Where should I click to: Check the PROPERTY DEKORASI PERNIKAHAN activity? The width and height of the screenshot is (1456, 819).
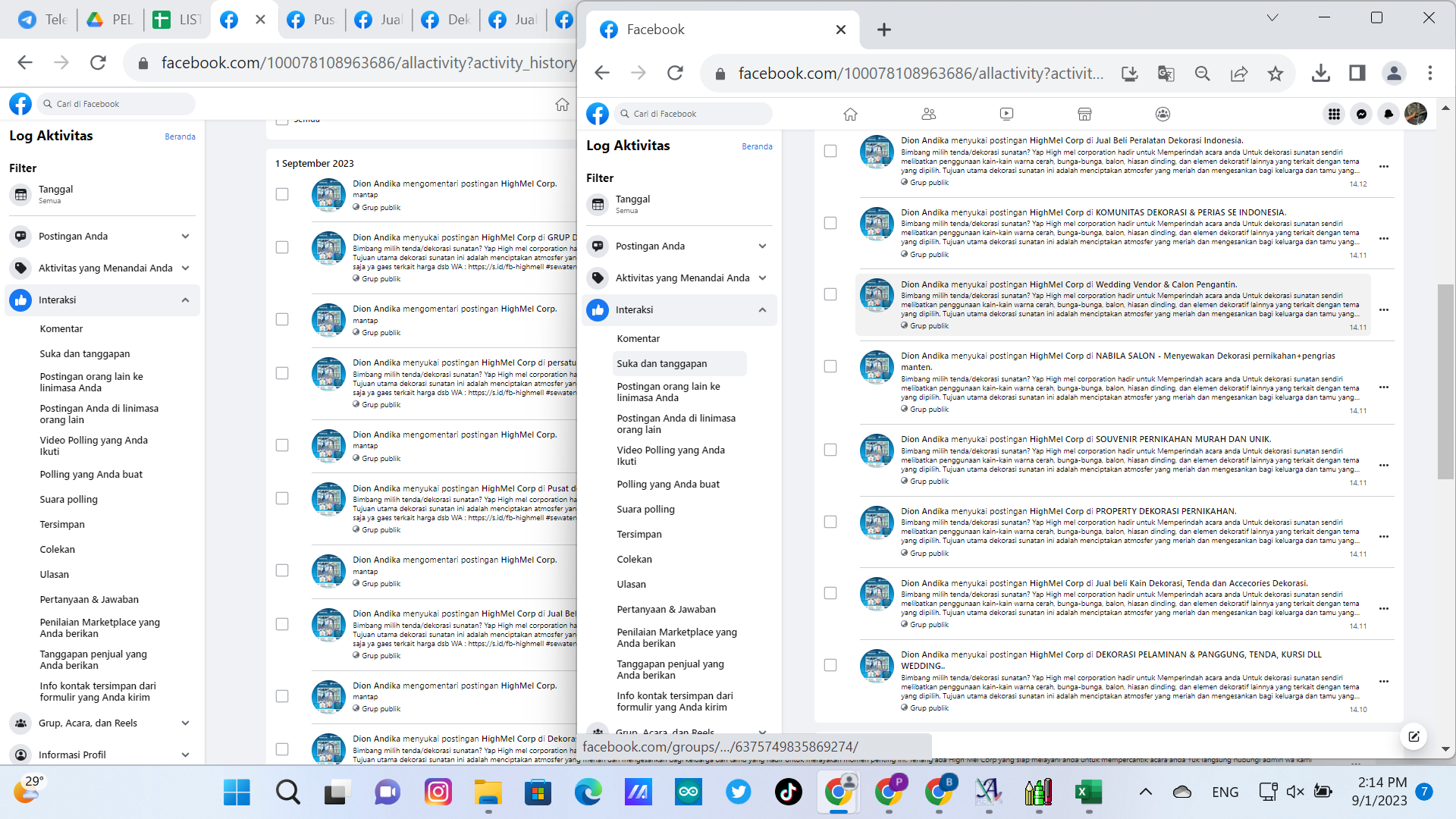click(x=830, y=522)
